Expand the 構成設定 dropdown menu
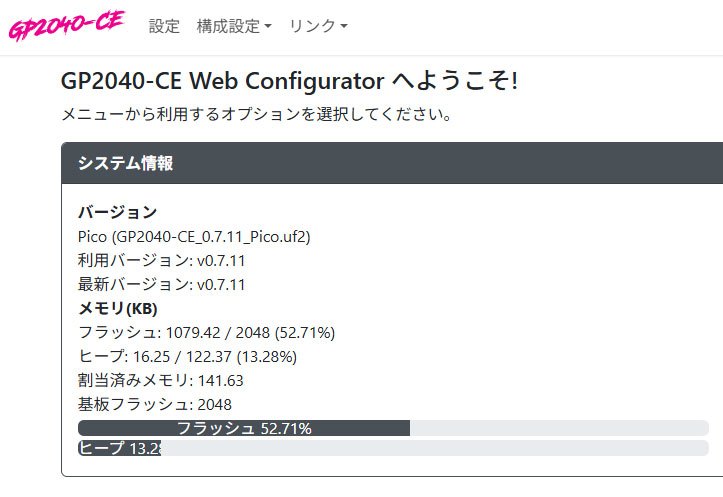This screenshot has width=723, height=497. [x=234, y=27]
